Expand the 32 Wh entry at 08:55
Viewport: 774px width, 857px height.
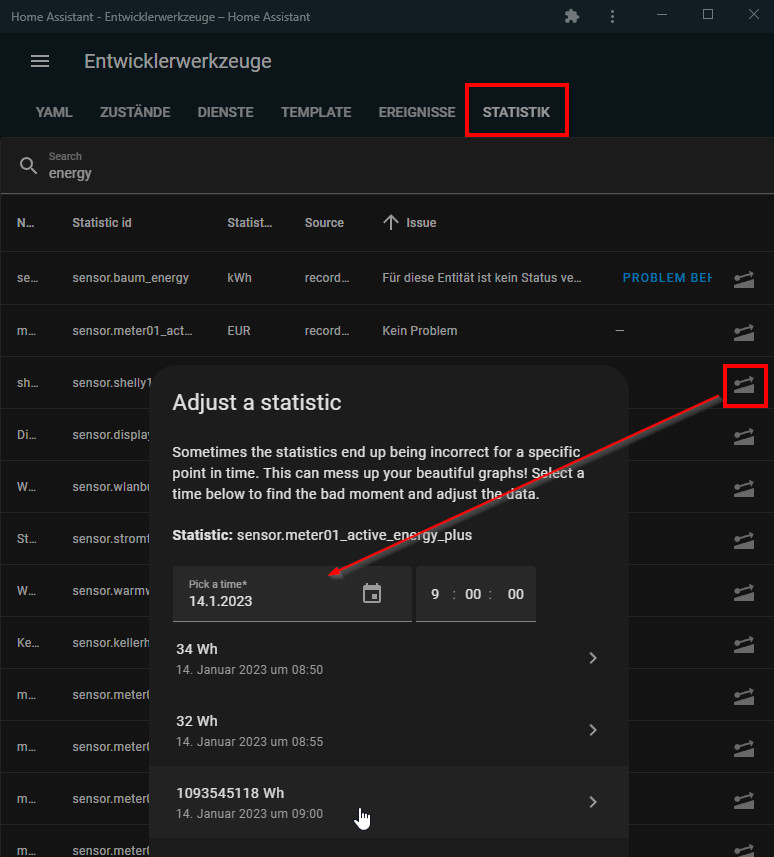(592, 730)
